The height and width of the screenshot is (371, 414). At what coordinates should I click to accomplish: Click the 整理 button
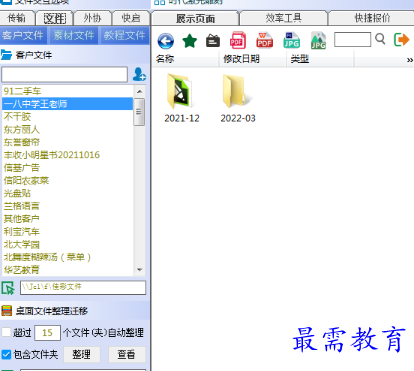[82, 354]
